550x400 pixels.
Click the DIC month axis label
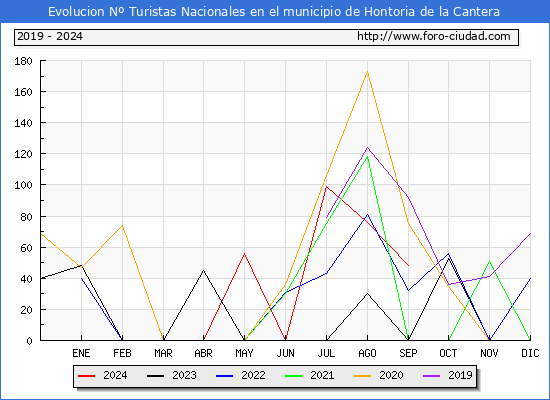530,353
